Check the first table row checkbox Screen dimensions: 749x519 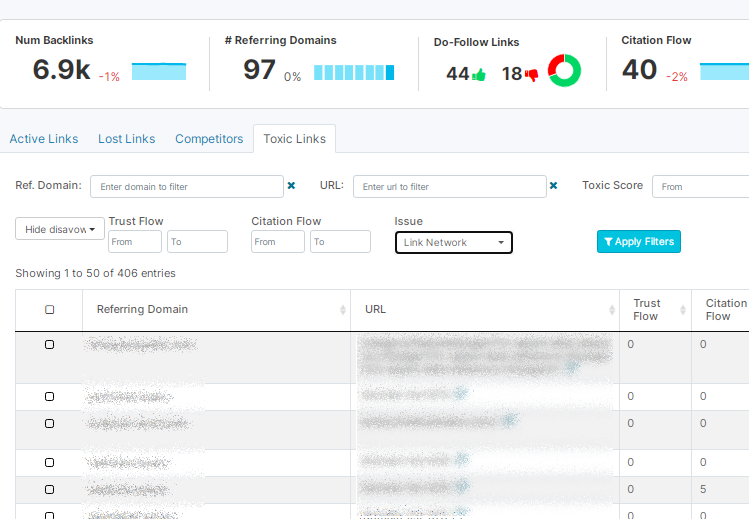50,345
